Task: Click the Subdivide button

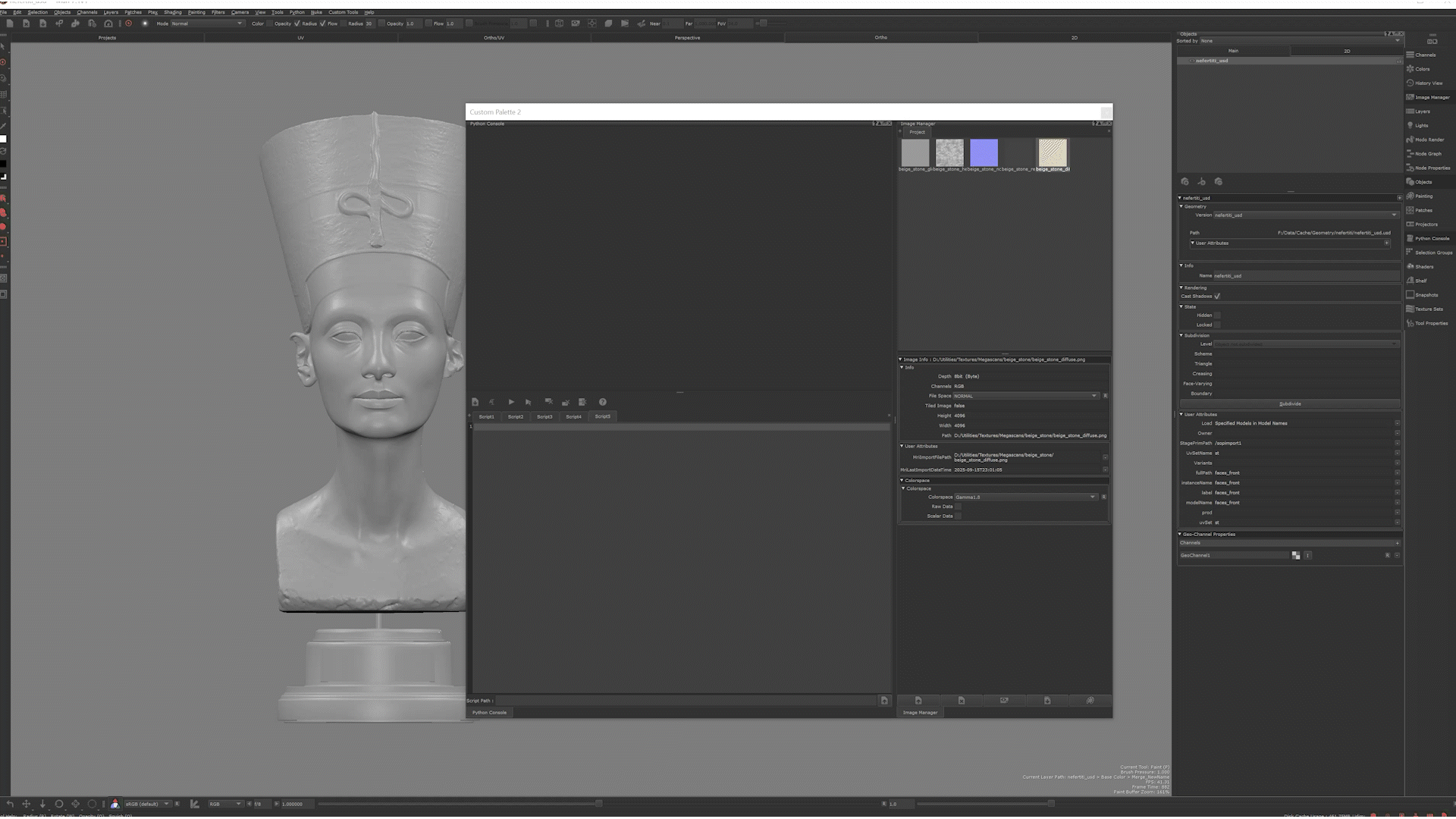Action: click(x=1289, y=404)
